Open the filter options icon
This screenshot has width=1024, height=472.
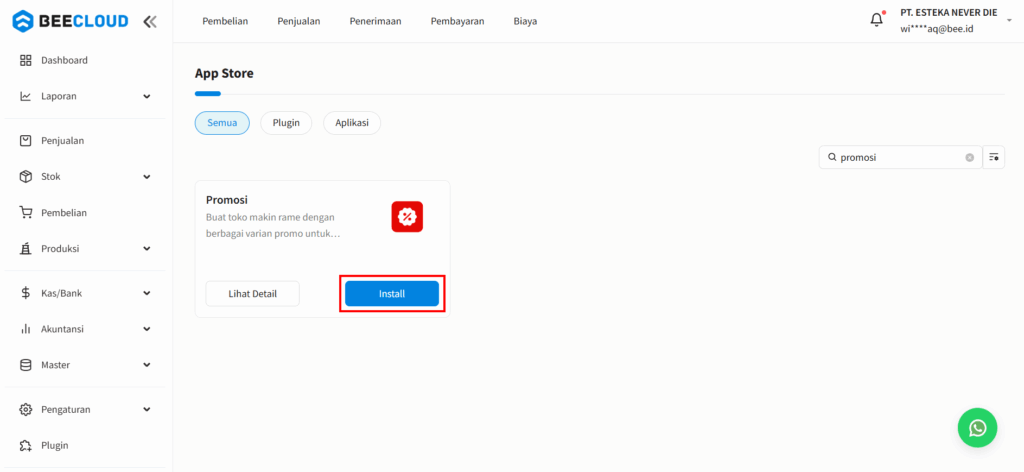[x=993, y=157]
